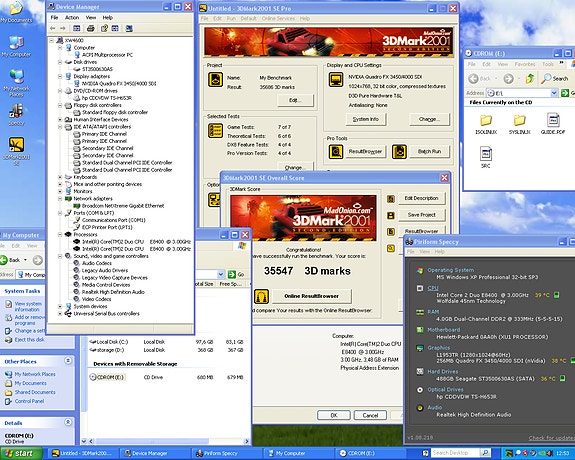Screen dimensions: 575x460
Task: Expand Universal Serial Bus controllers node
Action: (60, 314)
